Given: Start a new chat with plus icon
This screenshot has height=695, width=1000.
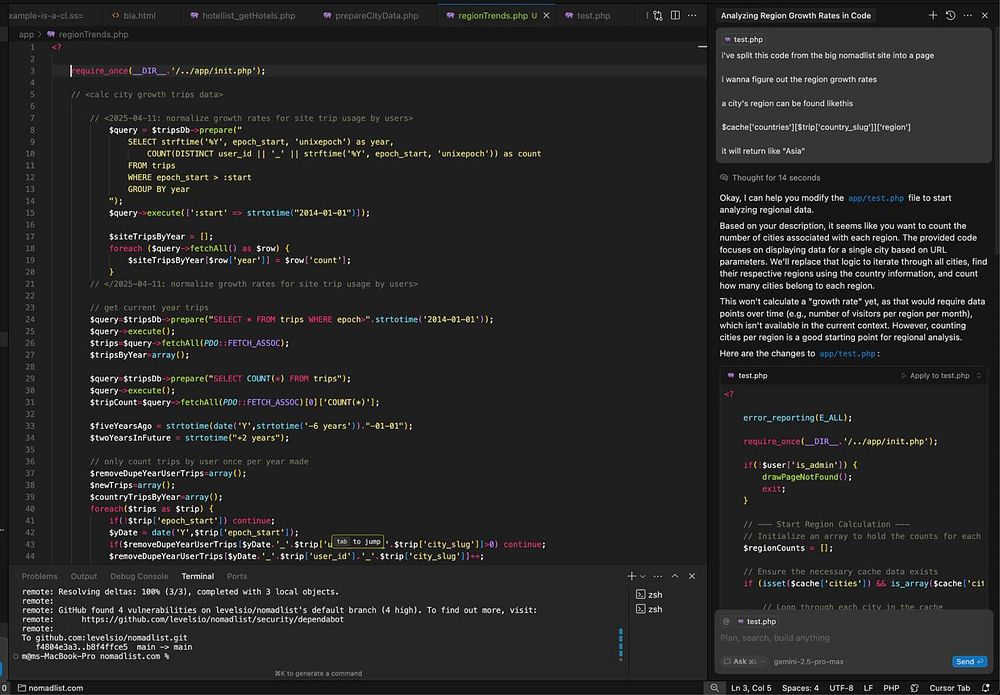Looking at the screenshot, I should 933,16.
